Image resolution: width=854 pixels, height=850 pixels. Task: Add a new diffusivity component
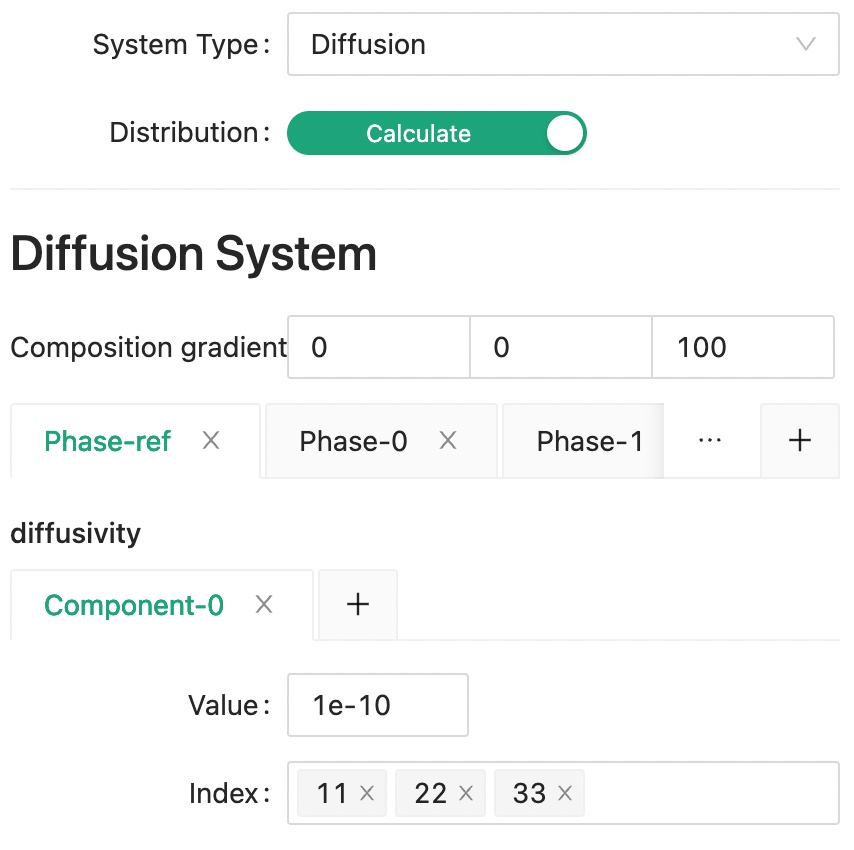(358, 605)
